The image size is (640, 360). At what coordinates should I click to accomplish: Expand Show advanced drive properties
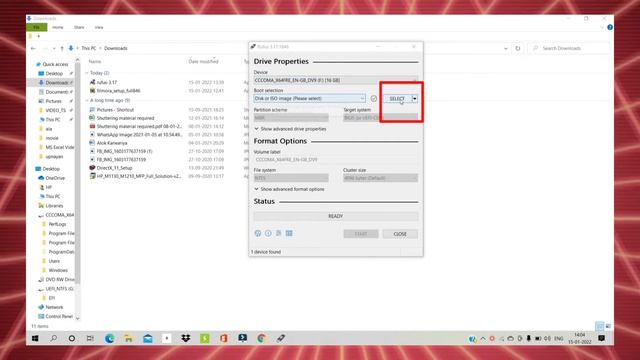coord(290,129)
